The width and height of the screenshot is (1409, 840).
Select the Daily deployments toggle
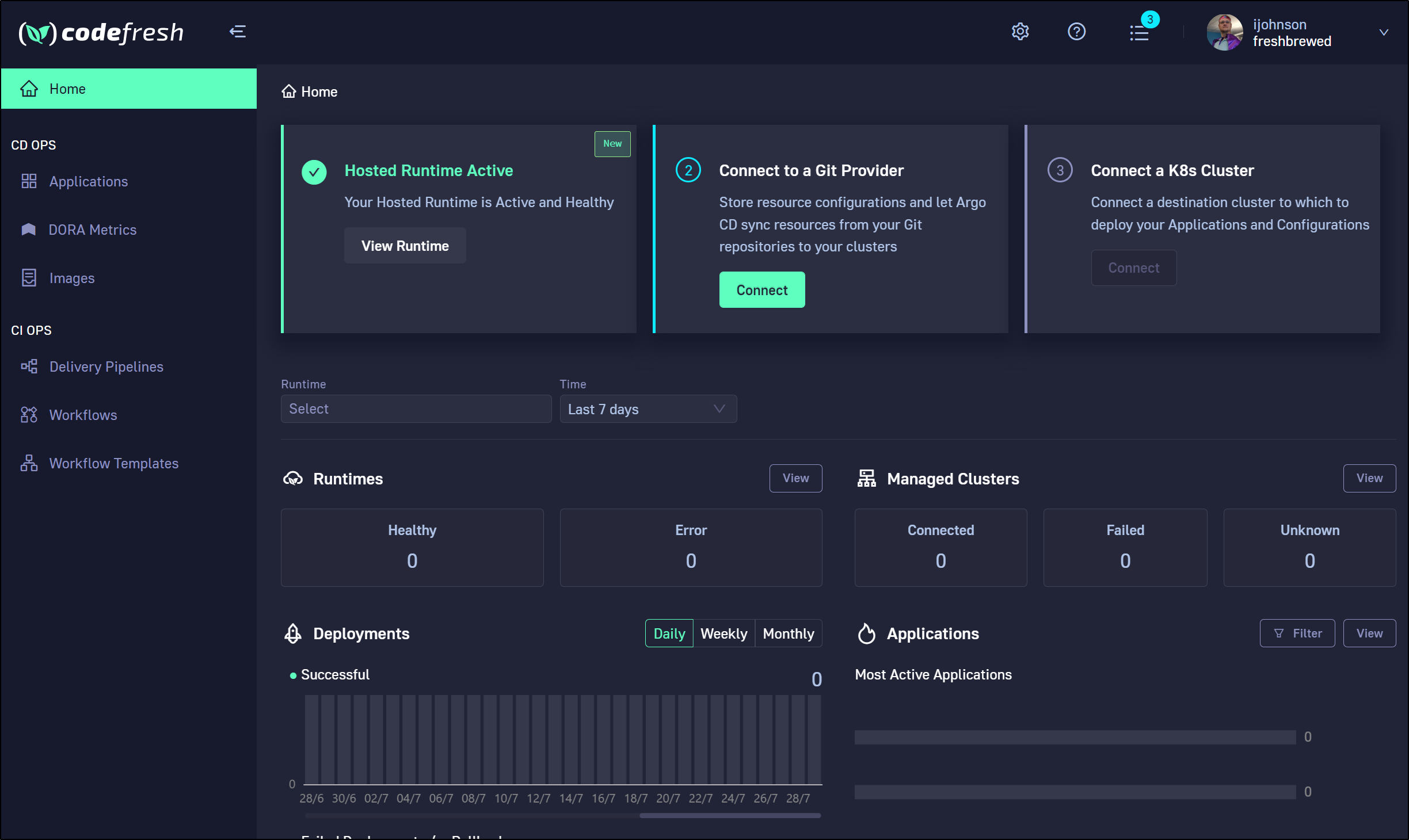pyautogui.click(x=669, y=633)
